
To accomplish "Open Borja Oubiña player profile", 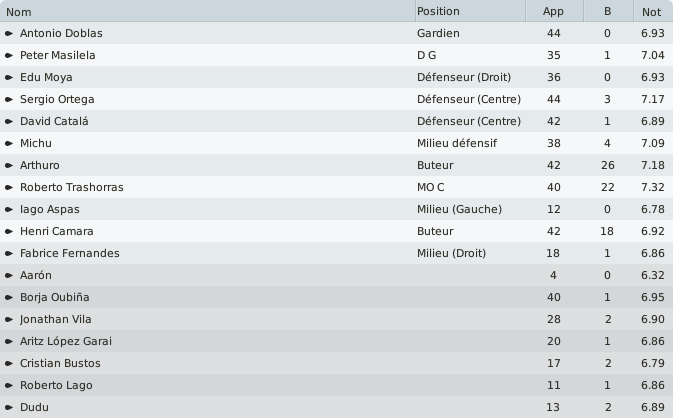I will click(55, 297).
